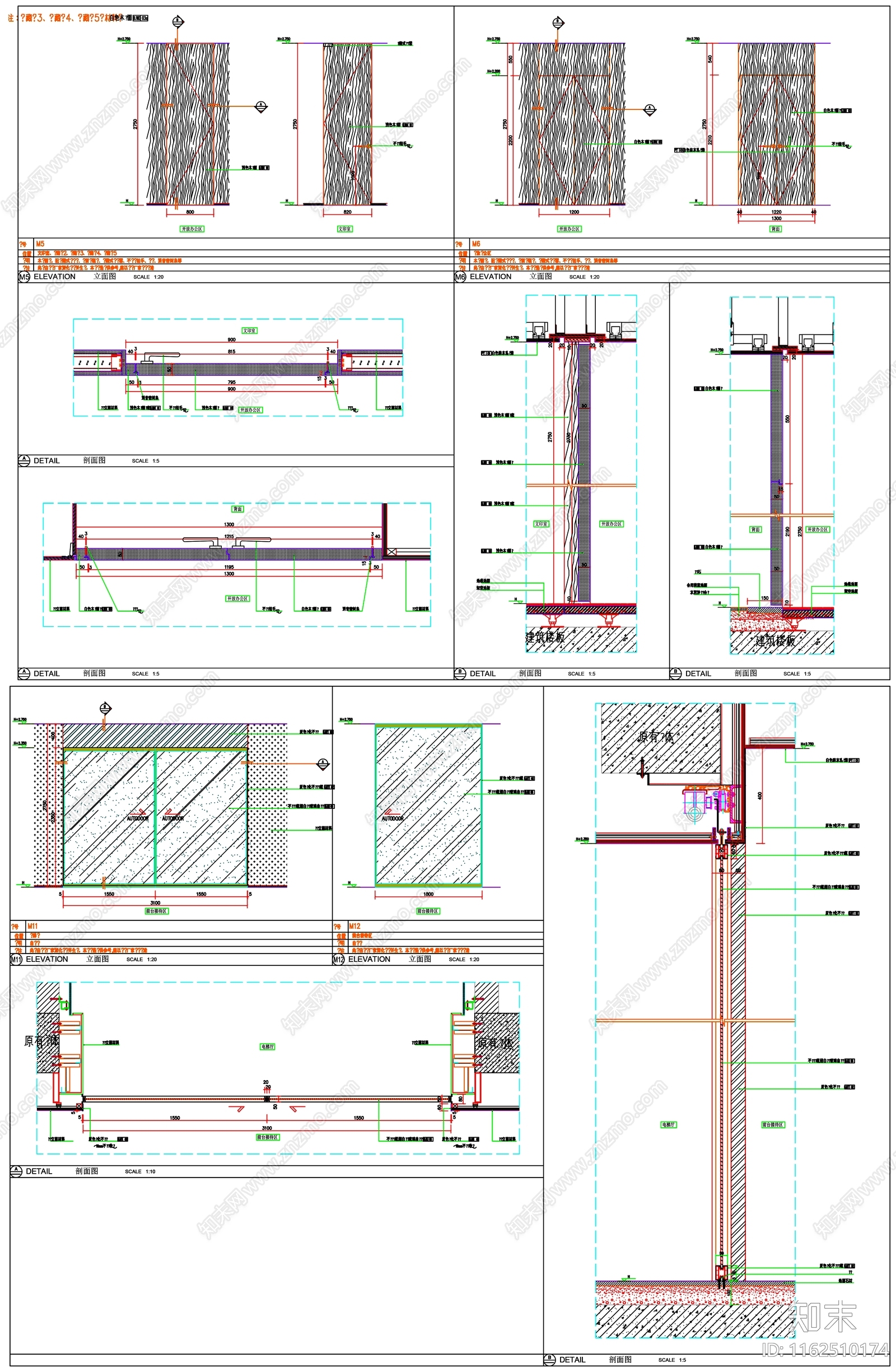
Task: Click 电梯厅 room tag in M11 plan detail
Action: [x=267, y=1047]
